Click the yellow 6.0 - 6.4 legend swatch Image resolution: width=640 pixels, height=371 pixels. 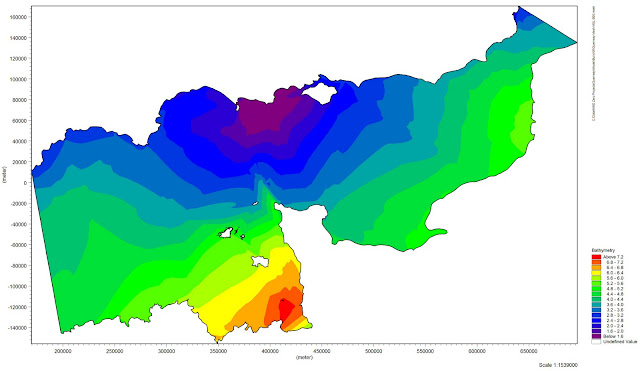point(596,273)
